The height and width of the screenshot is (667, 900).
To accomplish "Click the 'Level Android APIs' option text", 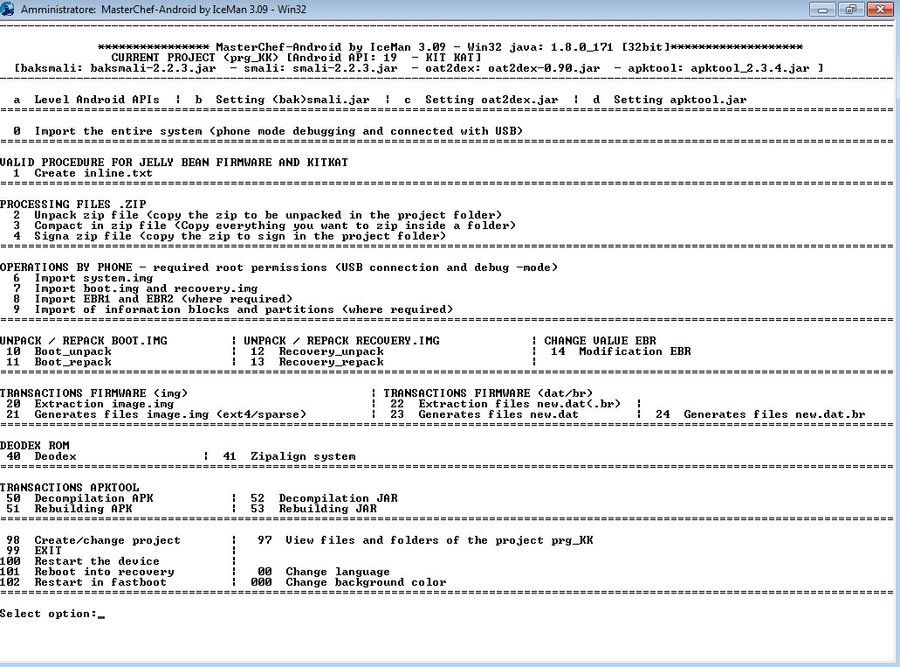I will click(x=96, y=99).
